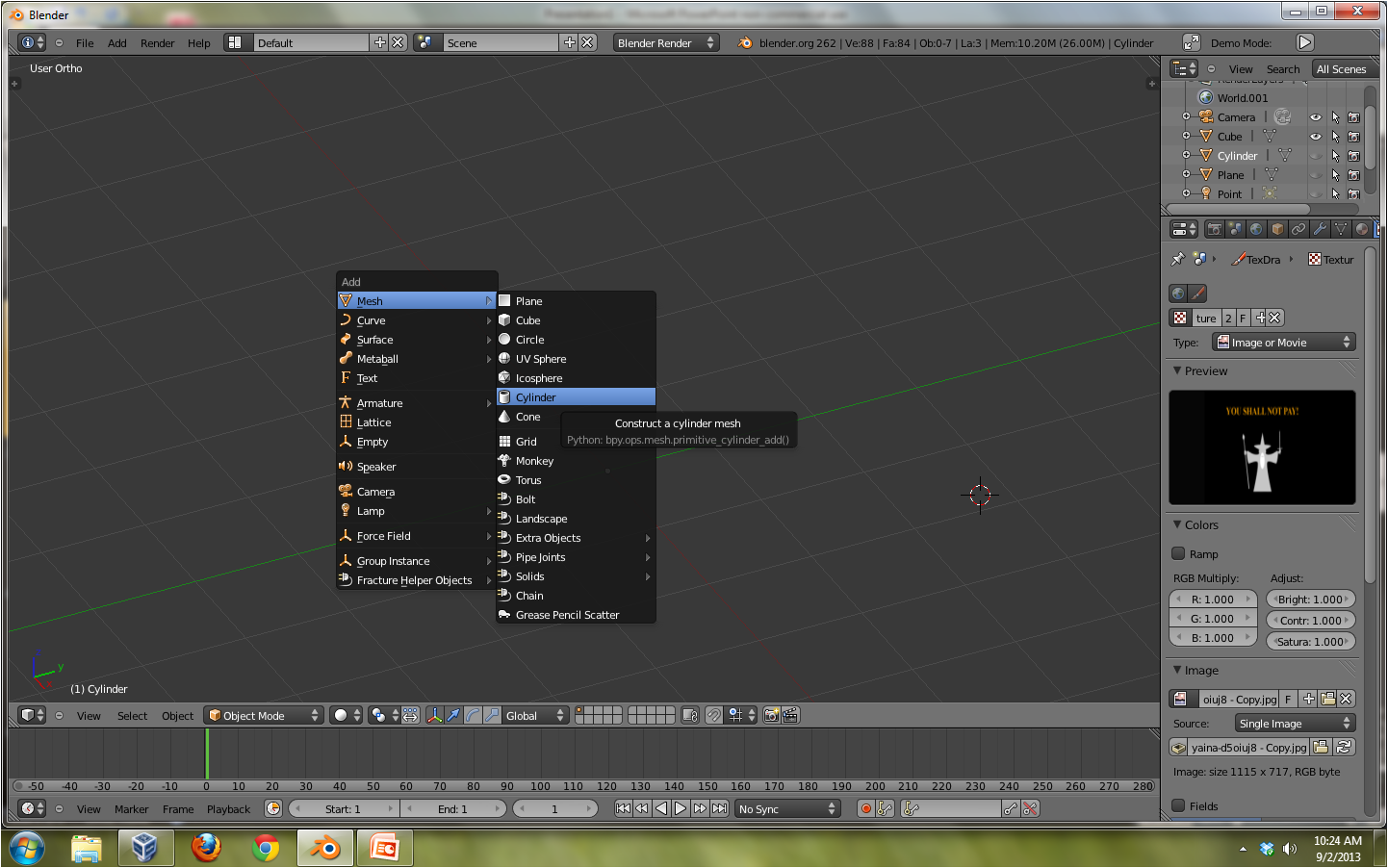1388x868 pixels.
Task: Enable rotate manipulator arc icon
Action: coord(473,715)
